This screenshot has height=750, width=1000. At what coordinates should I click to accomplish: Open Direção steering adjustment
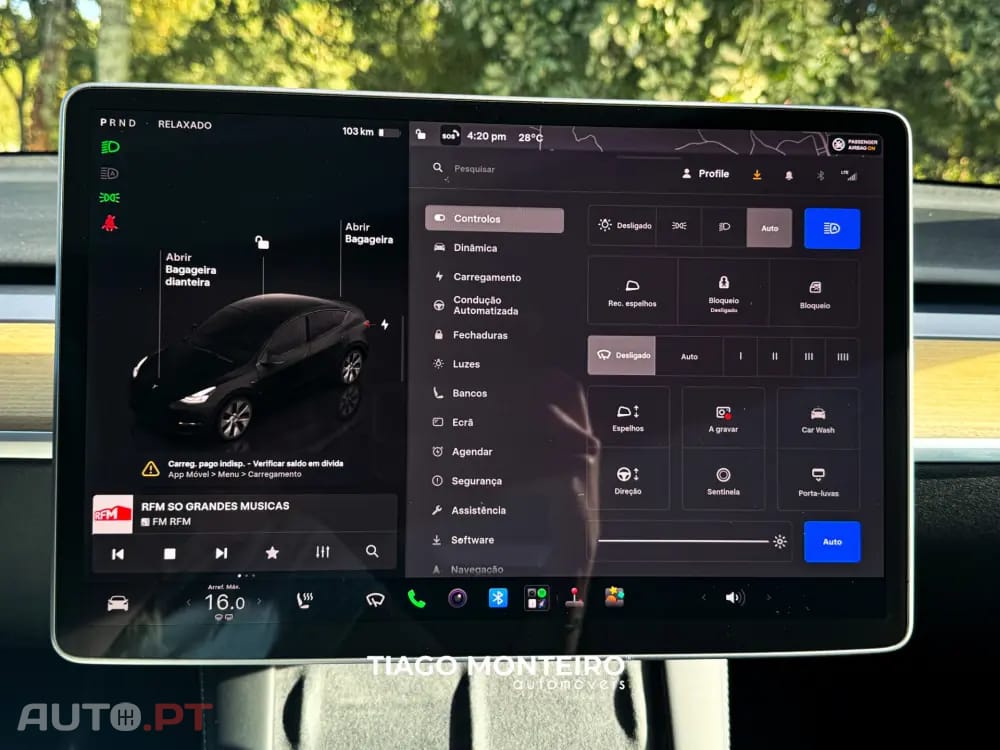pyautogui.click(x=628, y=480)
